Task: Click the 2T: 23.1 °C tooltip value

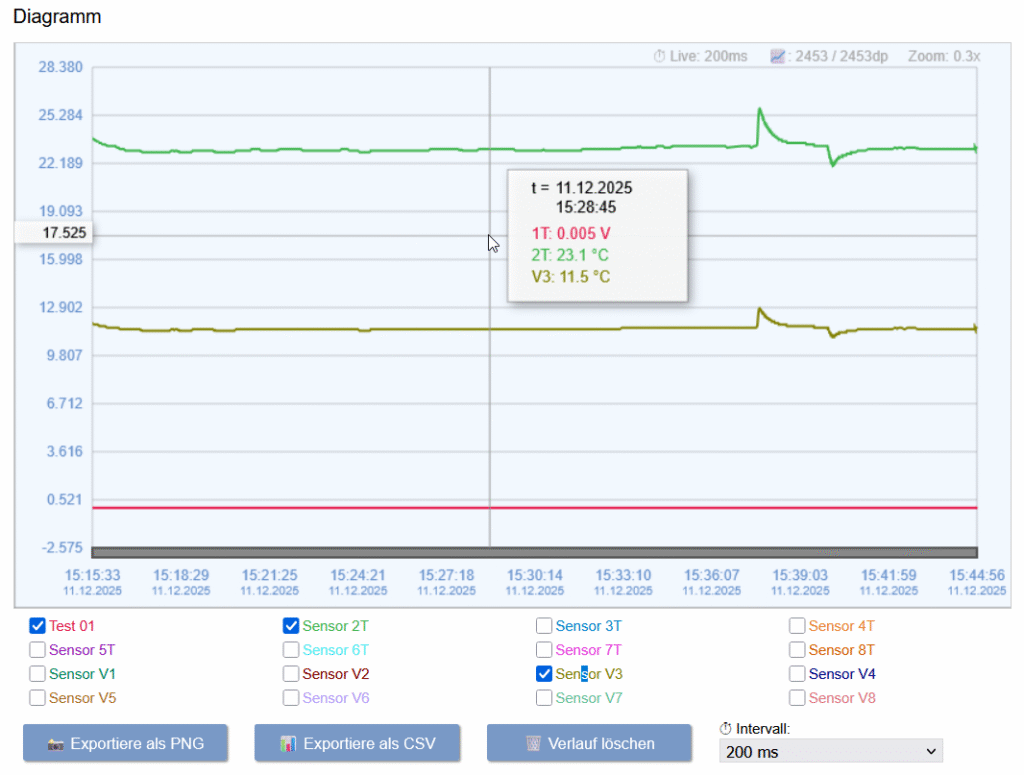Action: click(569, 255)
